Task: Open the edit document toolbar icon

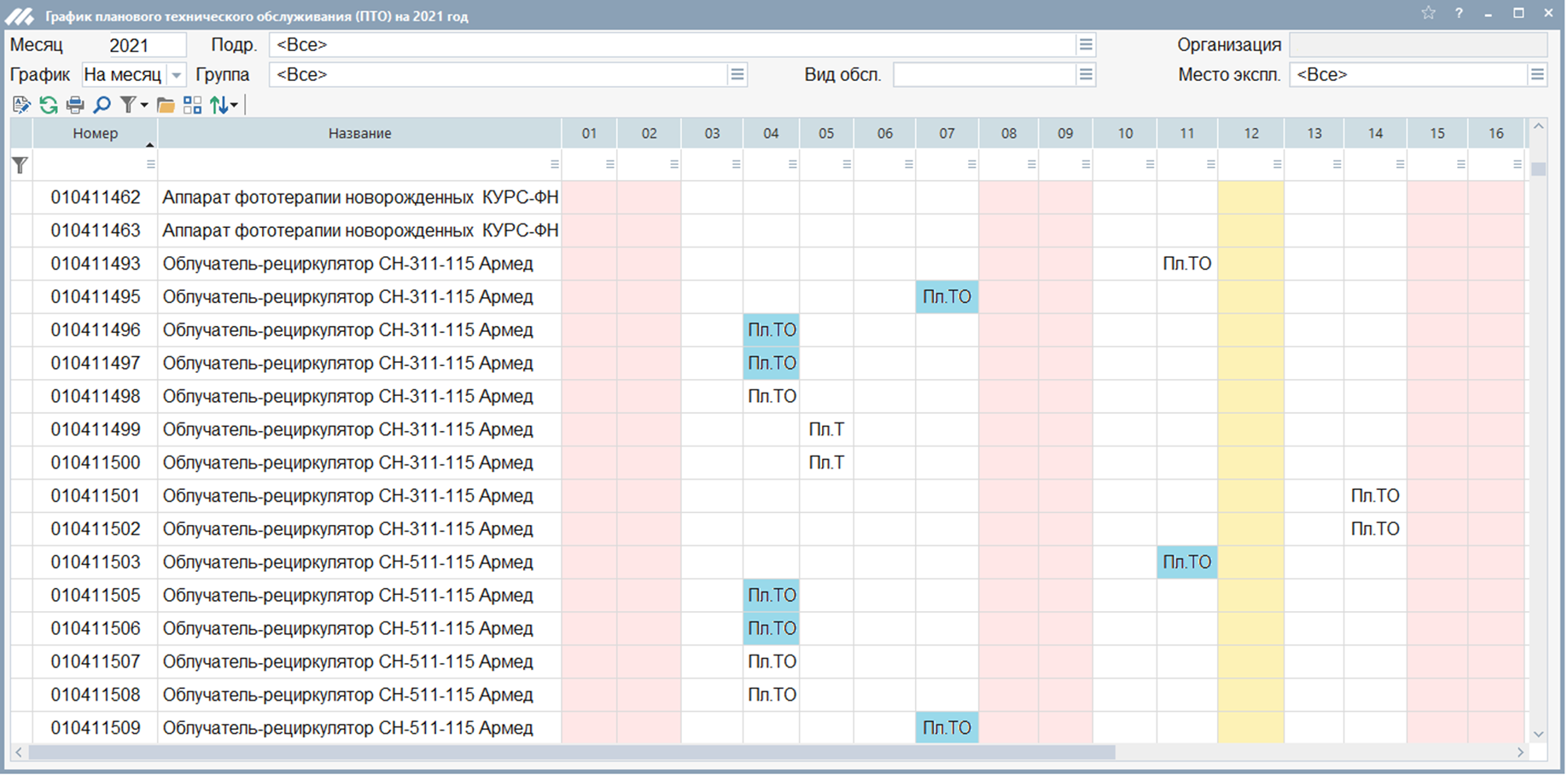Action: coord(21,105)
